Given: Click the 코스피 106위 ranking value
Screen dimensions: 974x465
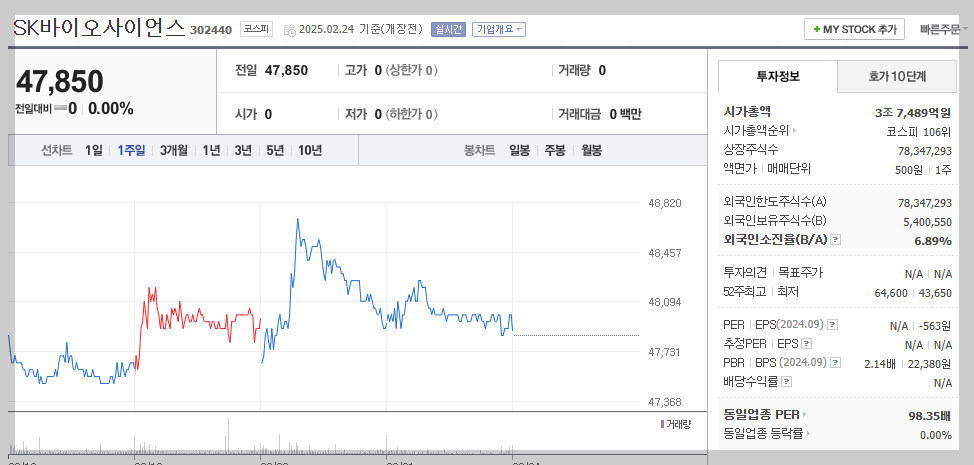Looking at the screenshot, I should (x=919, y=132).
